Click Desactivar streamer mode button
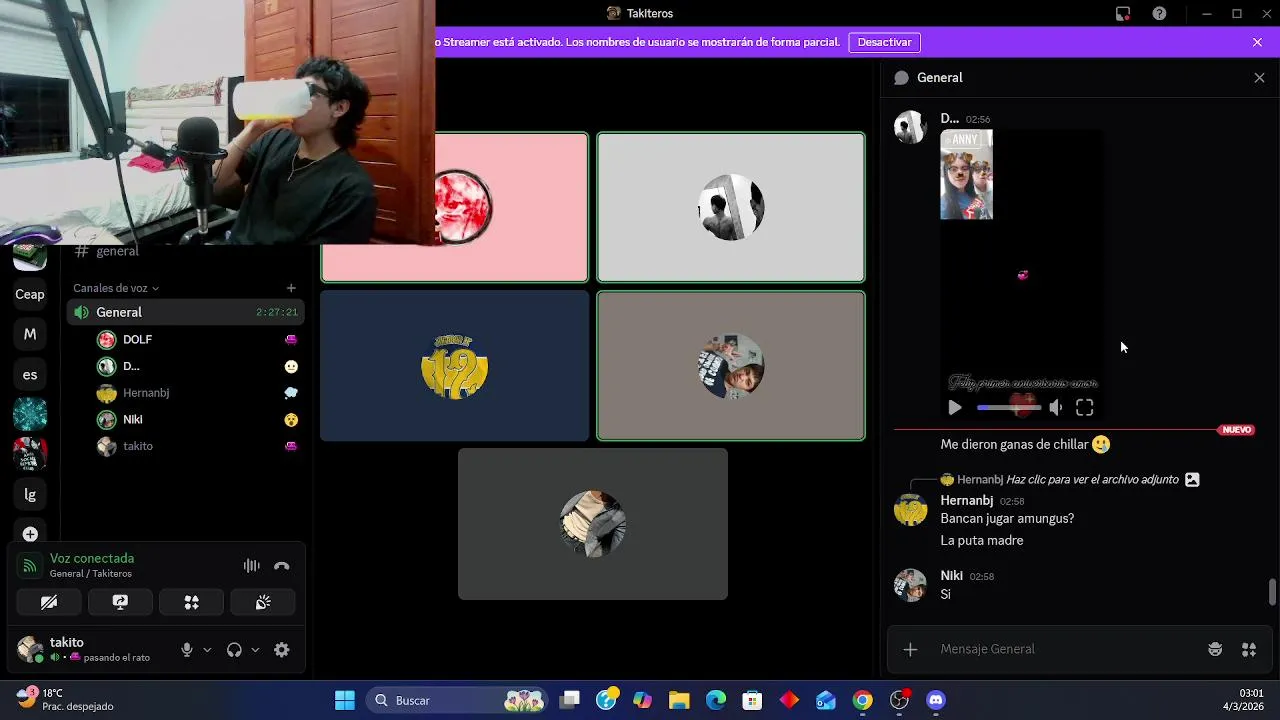 click(x=885, y=42)
